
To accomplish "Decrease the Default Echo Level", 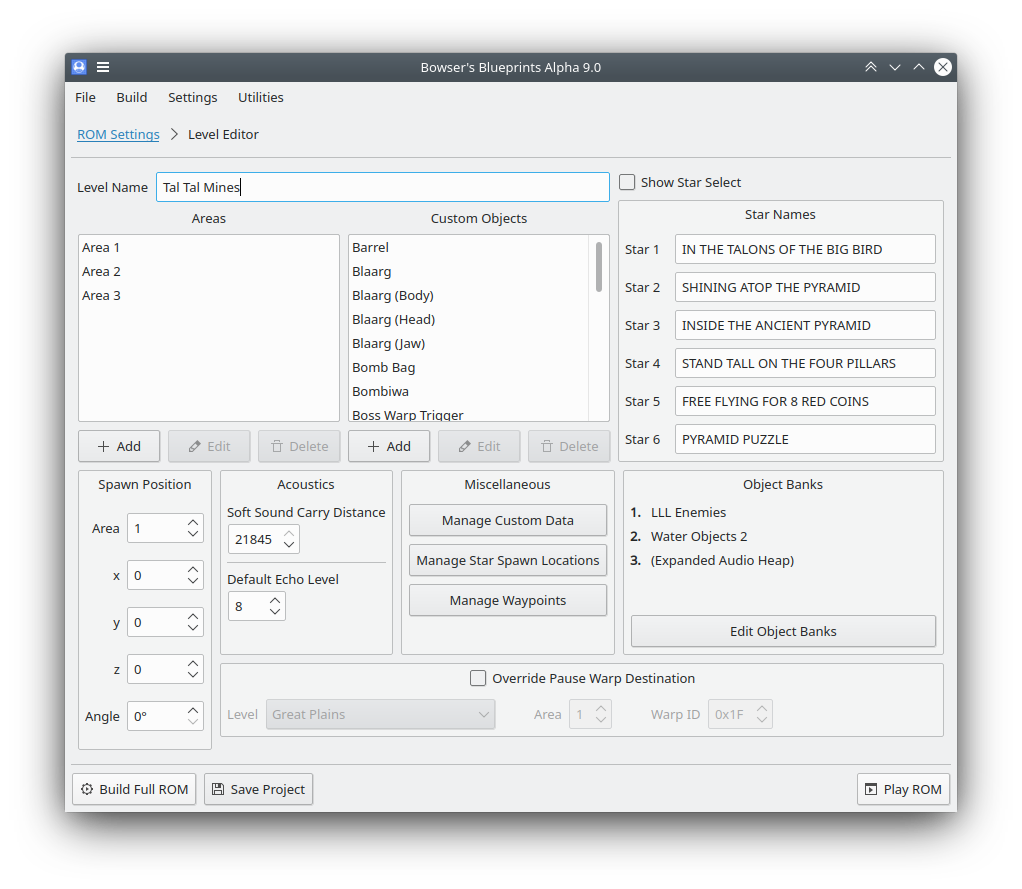I will (275, 612).
